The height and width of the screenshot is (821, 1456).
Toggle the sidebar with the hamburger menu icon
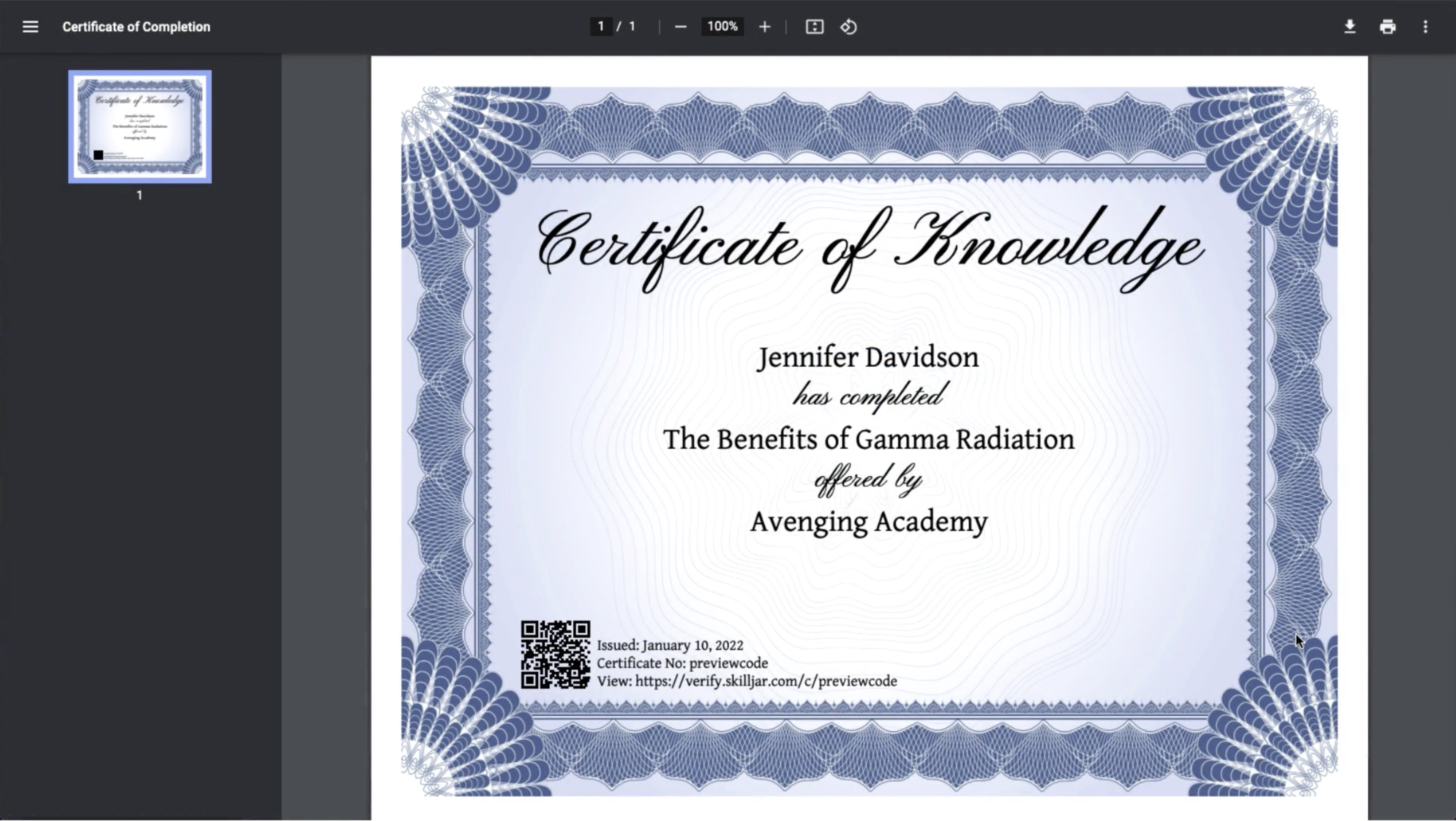tap(30, 27)
